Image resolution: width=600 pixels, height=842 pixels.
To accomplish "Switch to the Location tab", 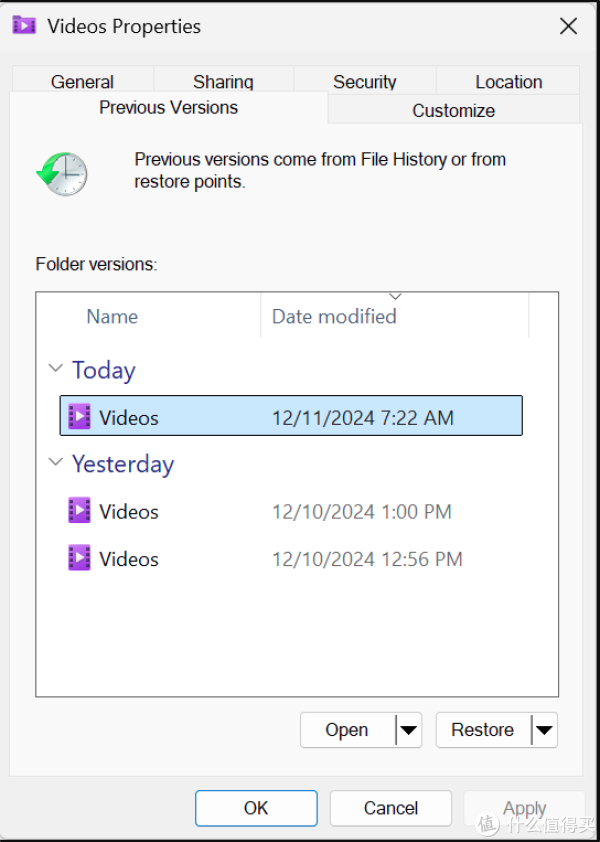I will pos(508,81).
